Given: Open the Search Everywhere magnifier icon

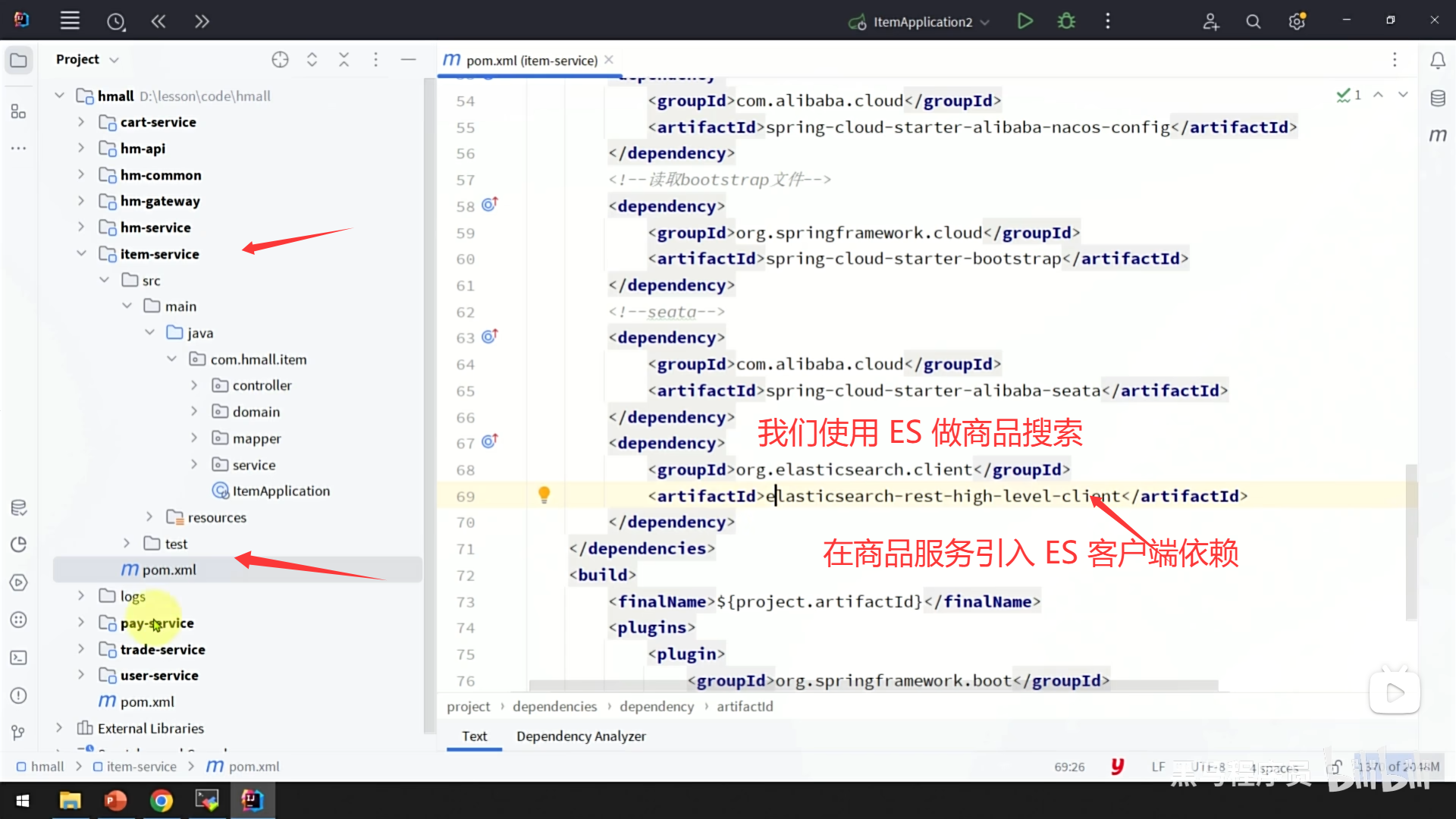Looking at the screenshot, I should coord(1254,21).
